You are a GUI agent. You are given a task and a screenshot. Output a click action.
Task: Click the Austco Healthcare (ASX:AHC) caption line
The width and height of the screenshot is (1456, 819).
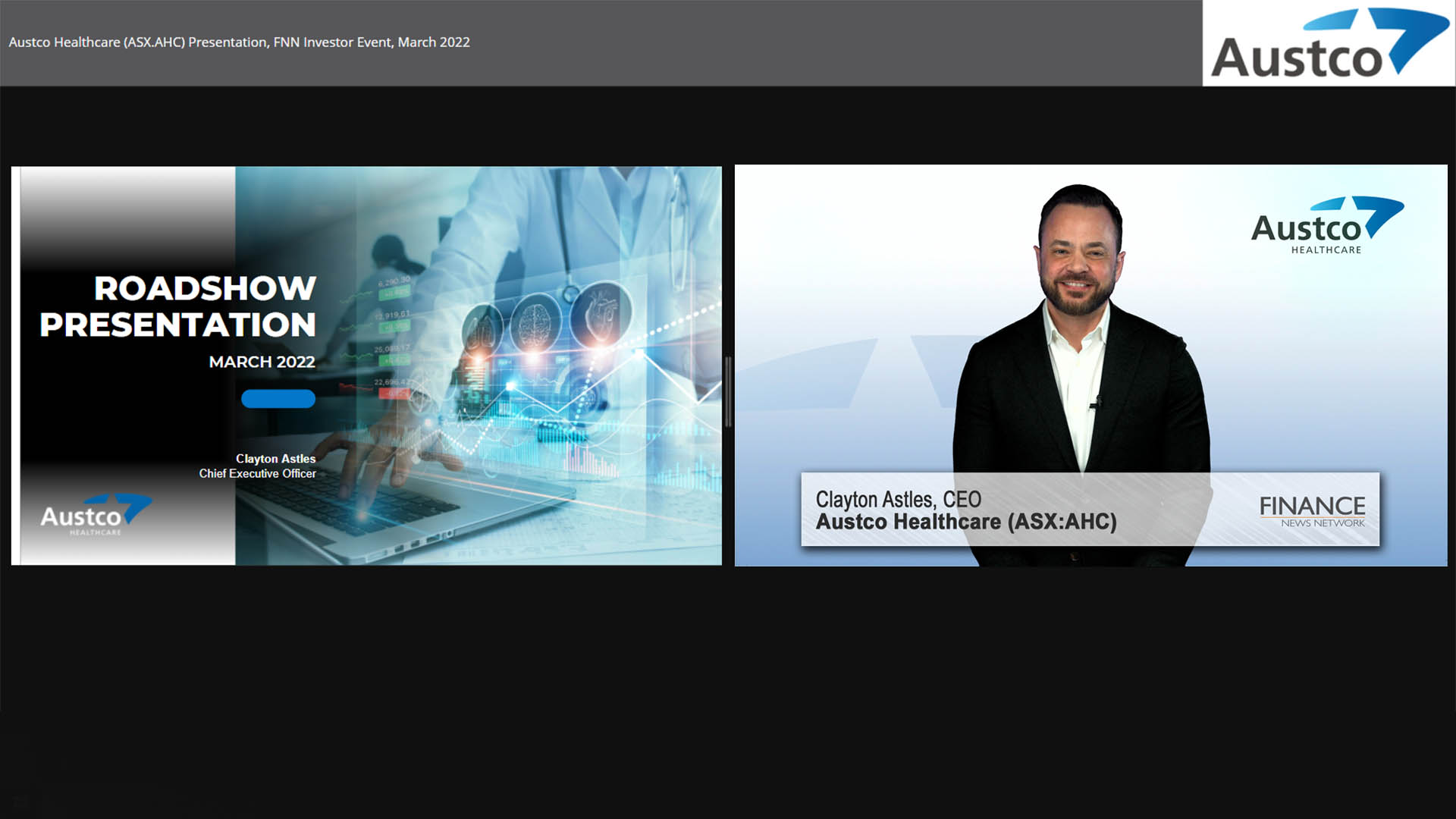point(965,522)
